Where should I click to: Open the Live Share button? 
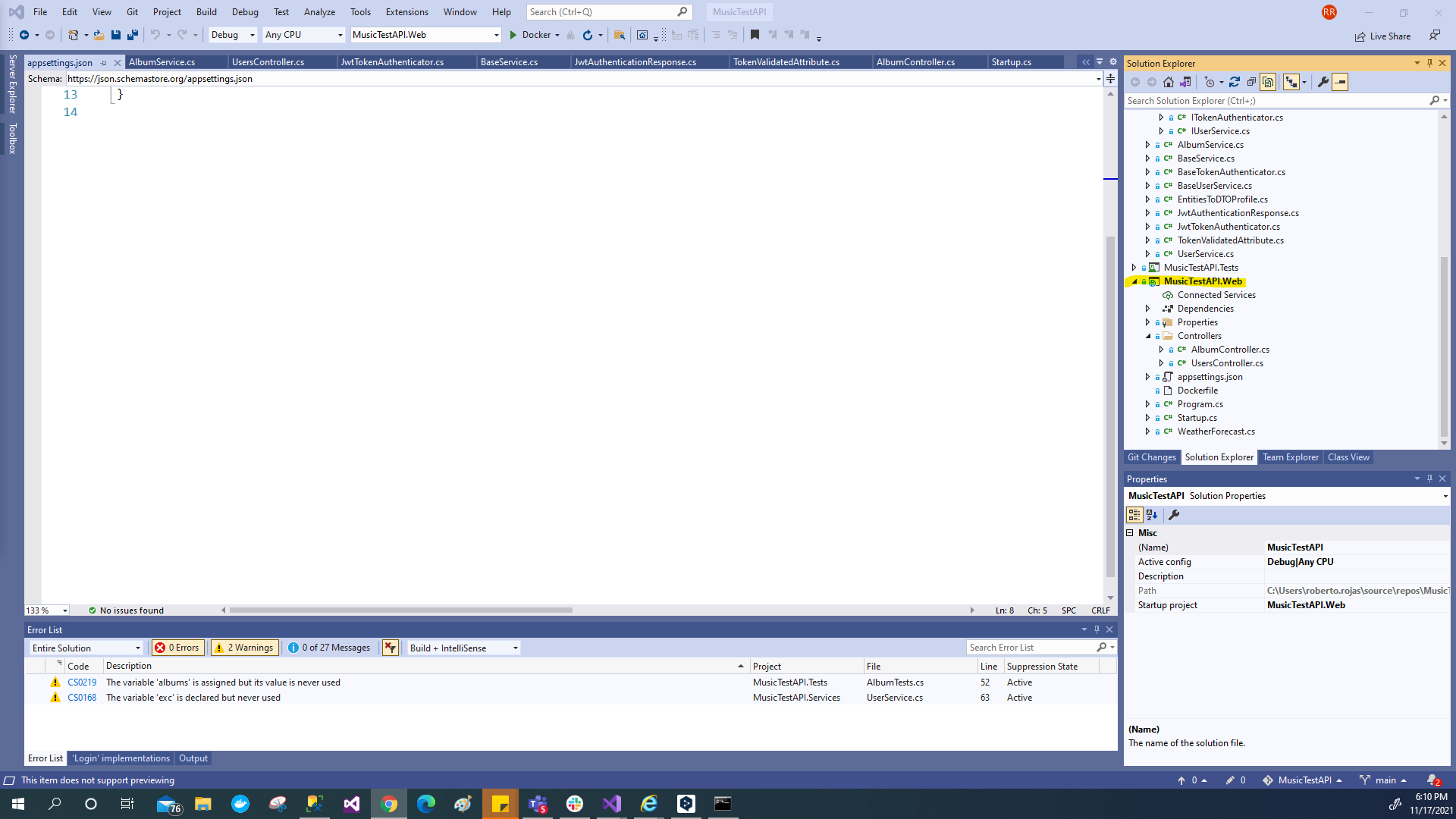click(1383, 36)
